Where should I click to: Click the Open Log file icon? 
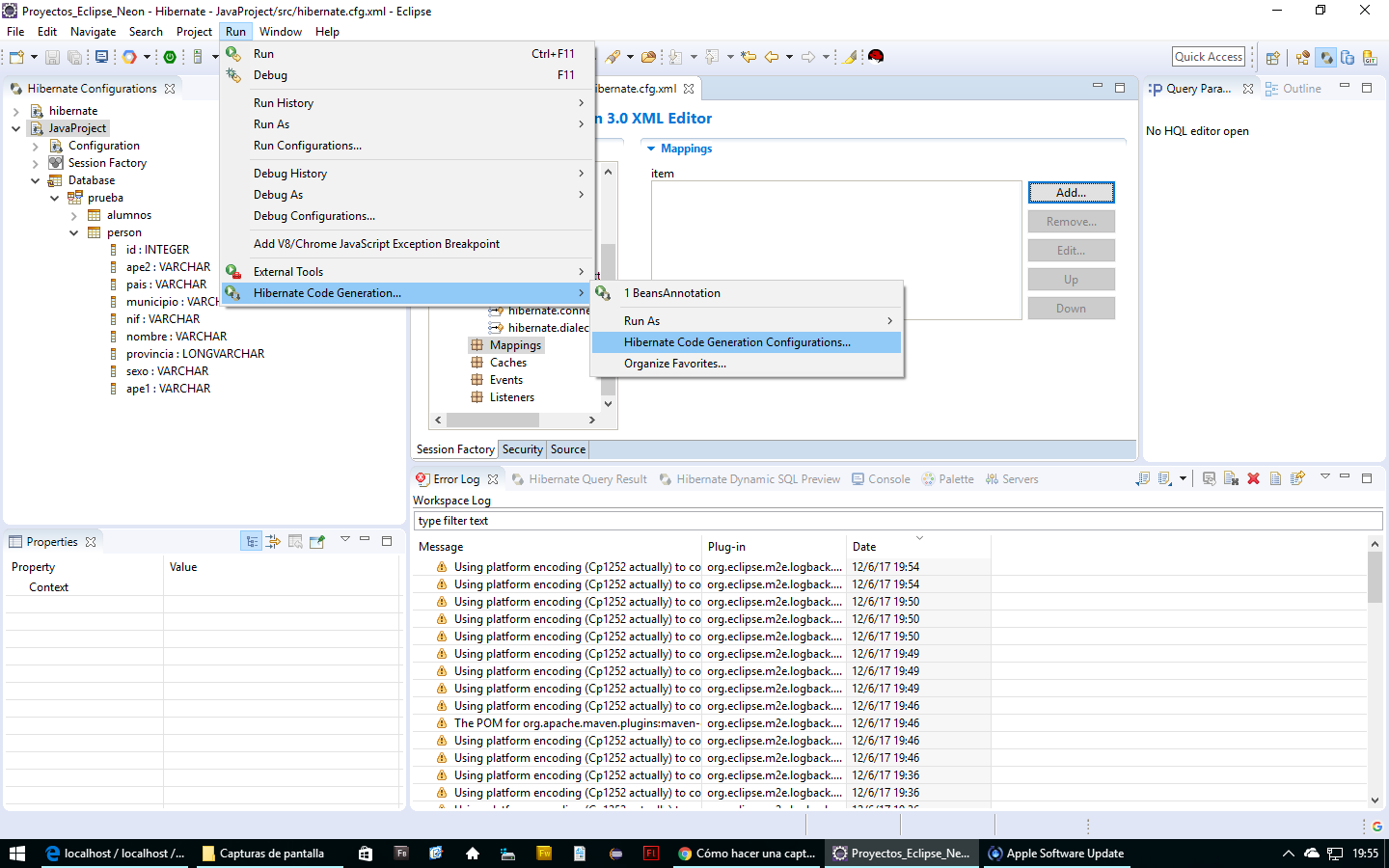(x=1275, y=478)
